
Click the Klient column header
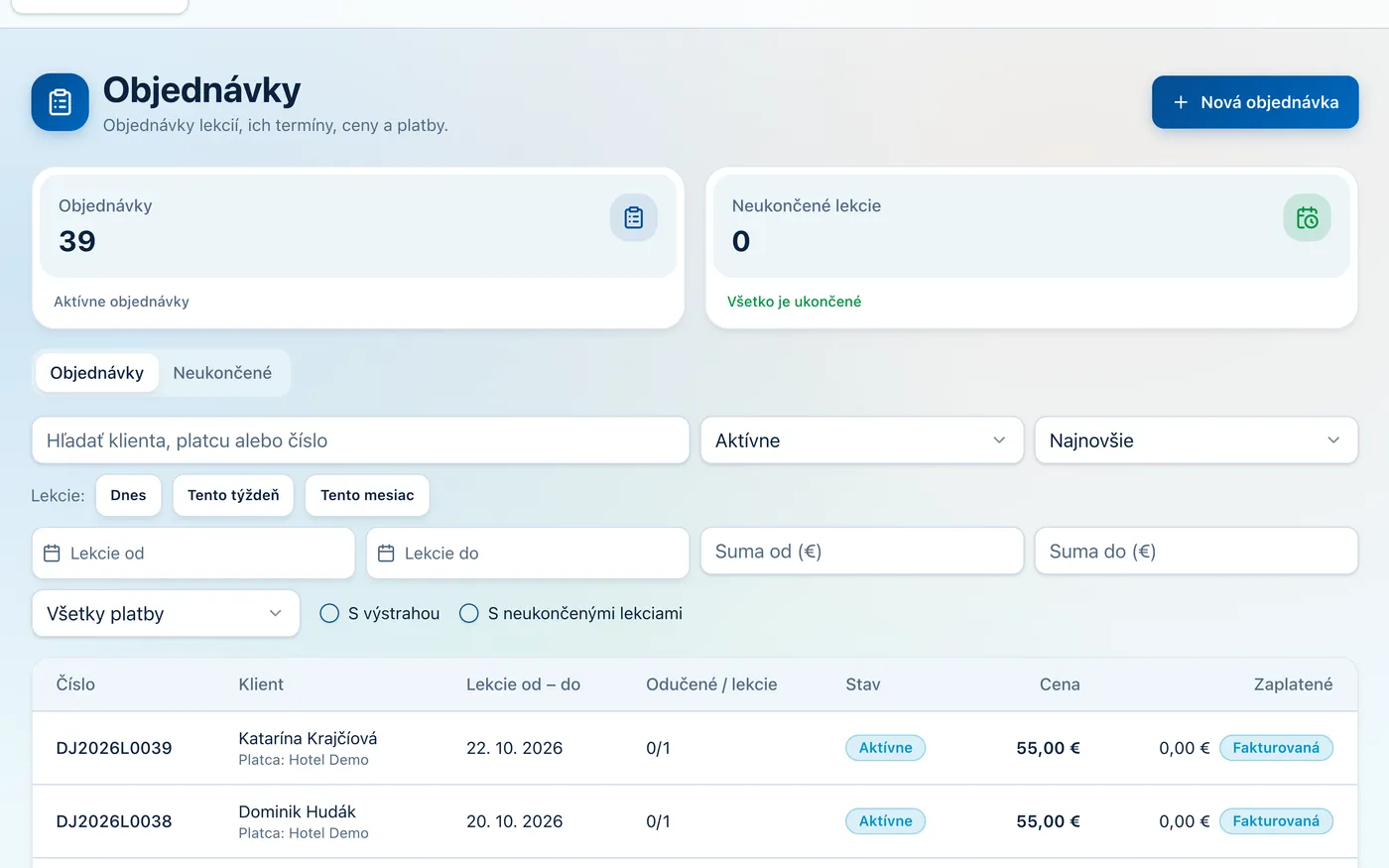(x=261, y=684)
